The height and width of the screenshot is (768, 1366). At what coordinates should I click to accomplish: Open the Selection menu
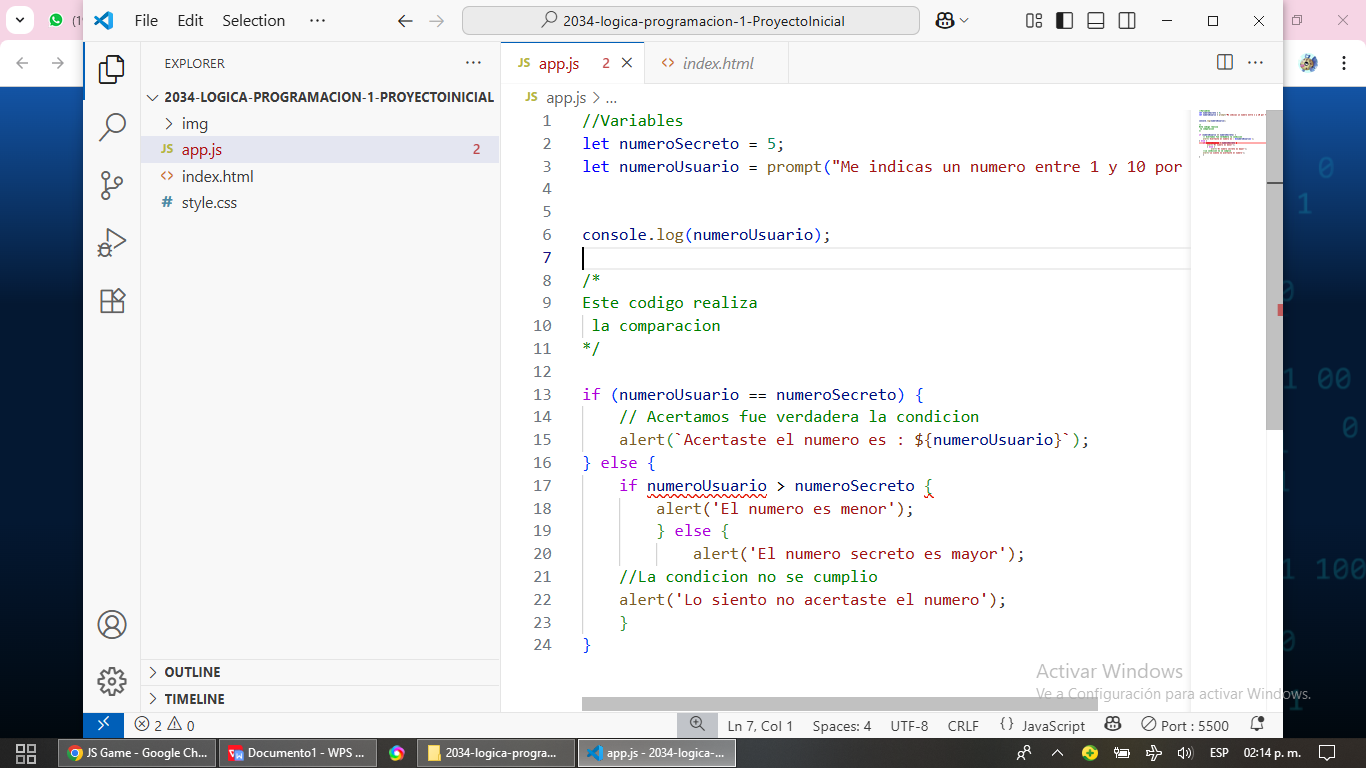pyautogui.click(x=253, y=21)
